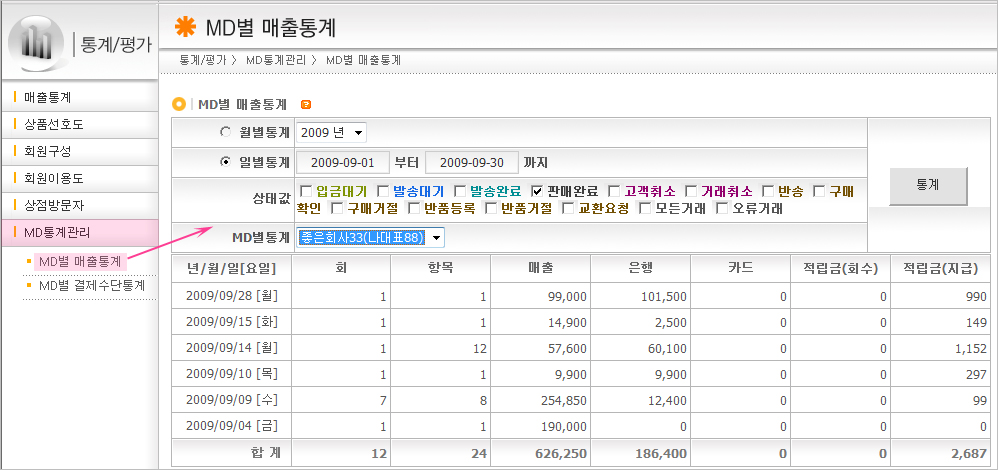The image size is (998, 470).
Task: Tick the 모든거래 checkbox
Action: [645, 209]
